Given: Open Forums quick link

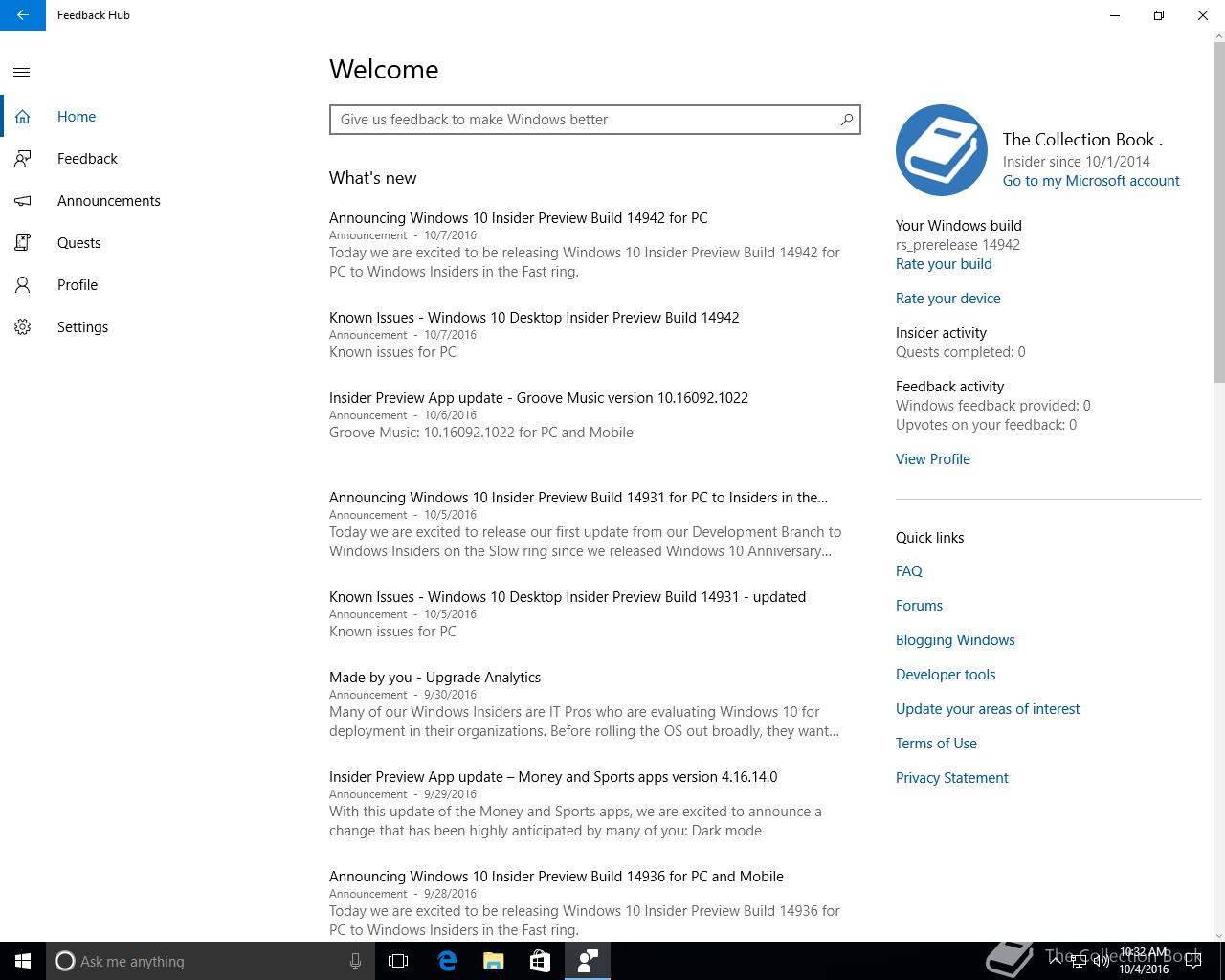Looking at the screenshot, I should (919, 606).
